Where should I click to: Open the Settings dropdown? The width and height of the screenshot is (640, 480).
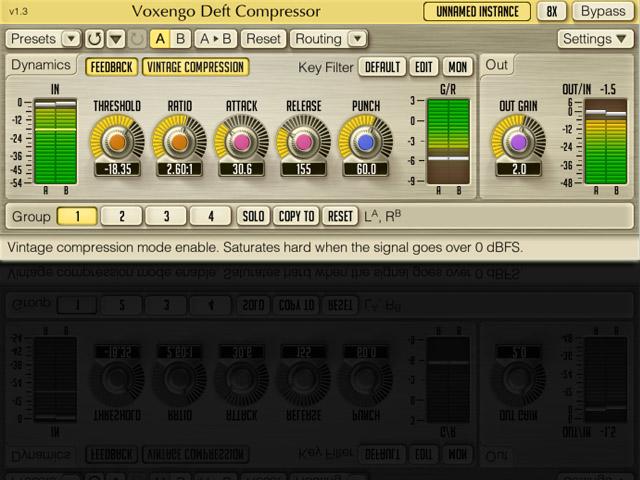click(595, 39)
